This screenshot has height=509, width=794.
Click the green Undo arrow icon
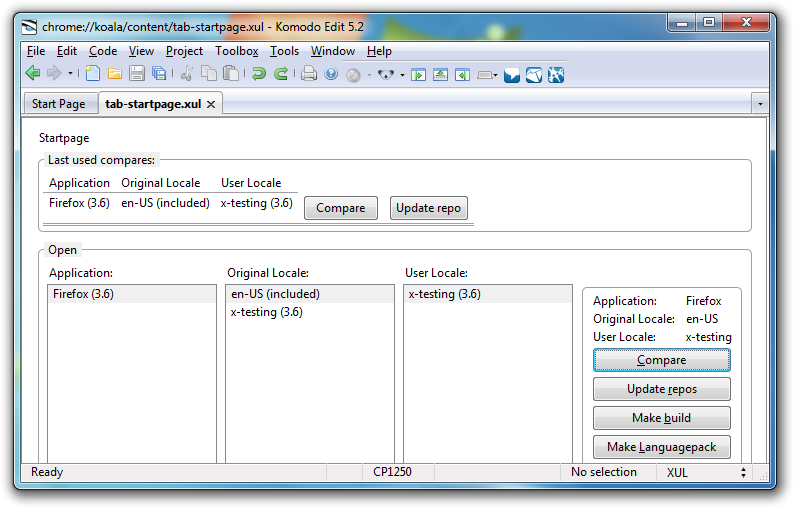click(259, 74)
